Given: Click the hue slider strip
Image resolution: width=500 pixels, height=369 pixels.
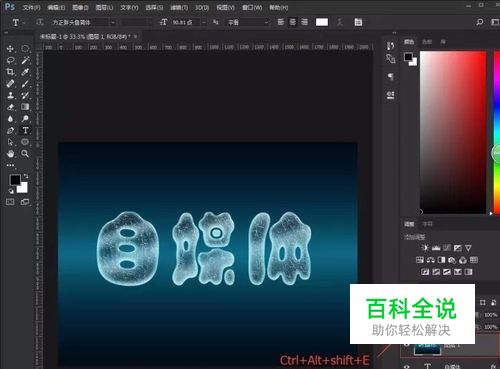Looking at the screenshot, I should pos(497,132).
